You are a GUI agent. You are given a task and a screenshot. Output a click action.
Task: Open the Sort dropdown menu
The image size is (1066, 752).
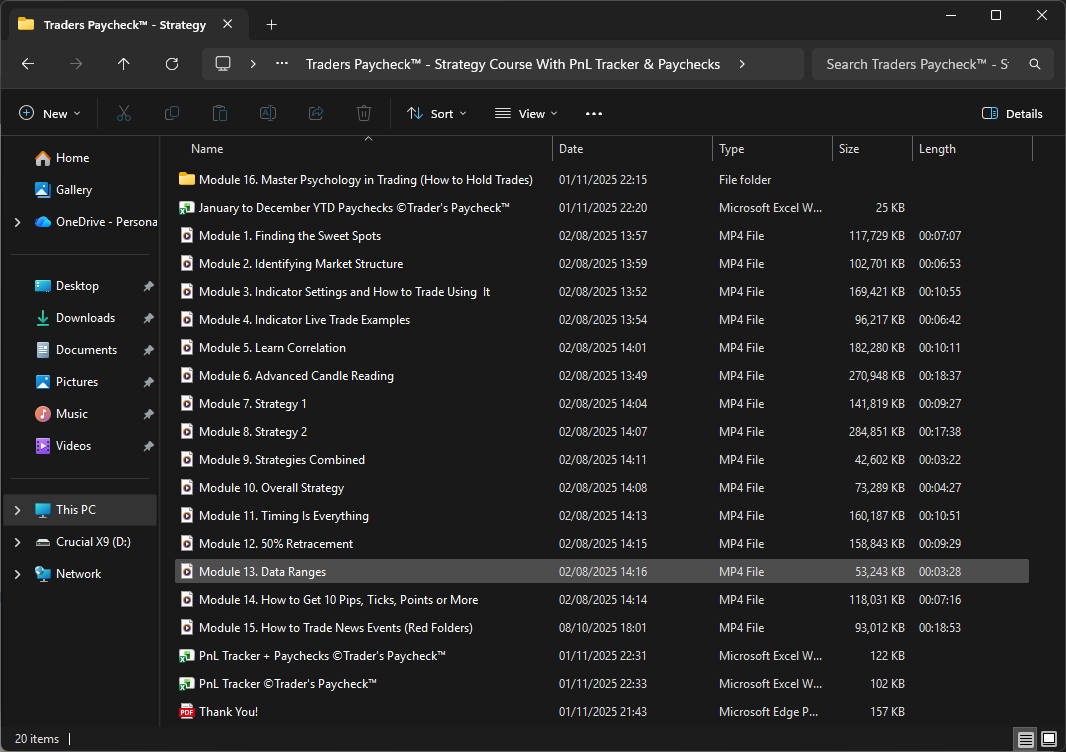coord(437,113)
